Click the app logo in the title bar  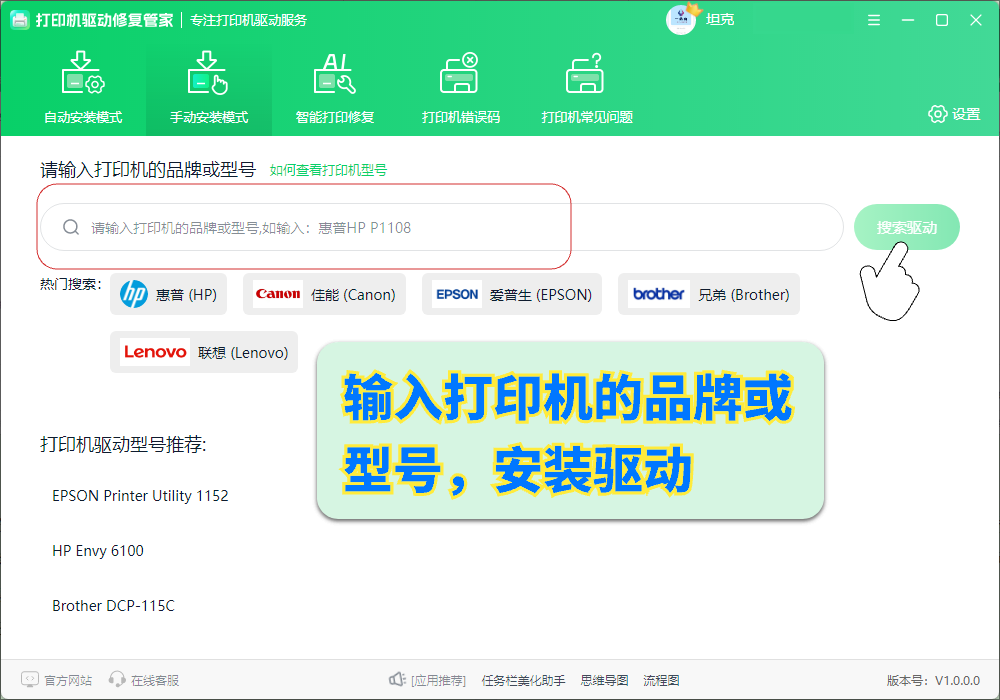click(x=20, y=20)
